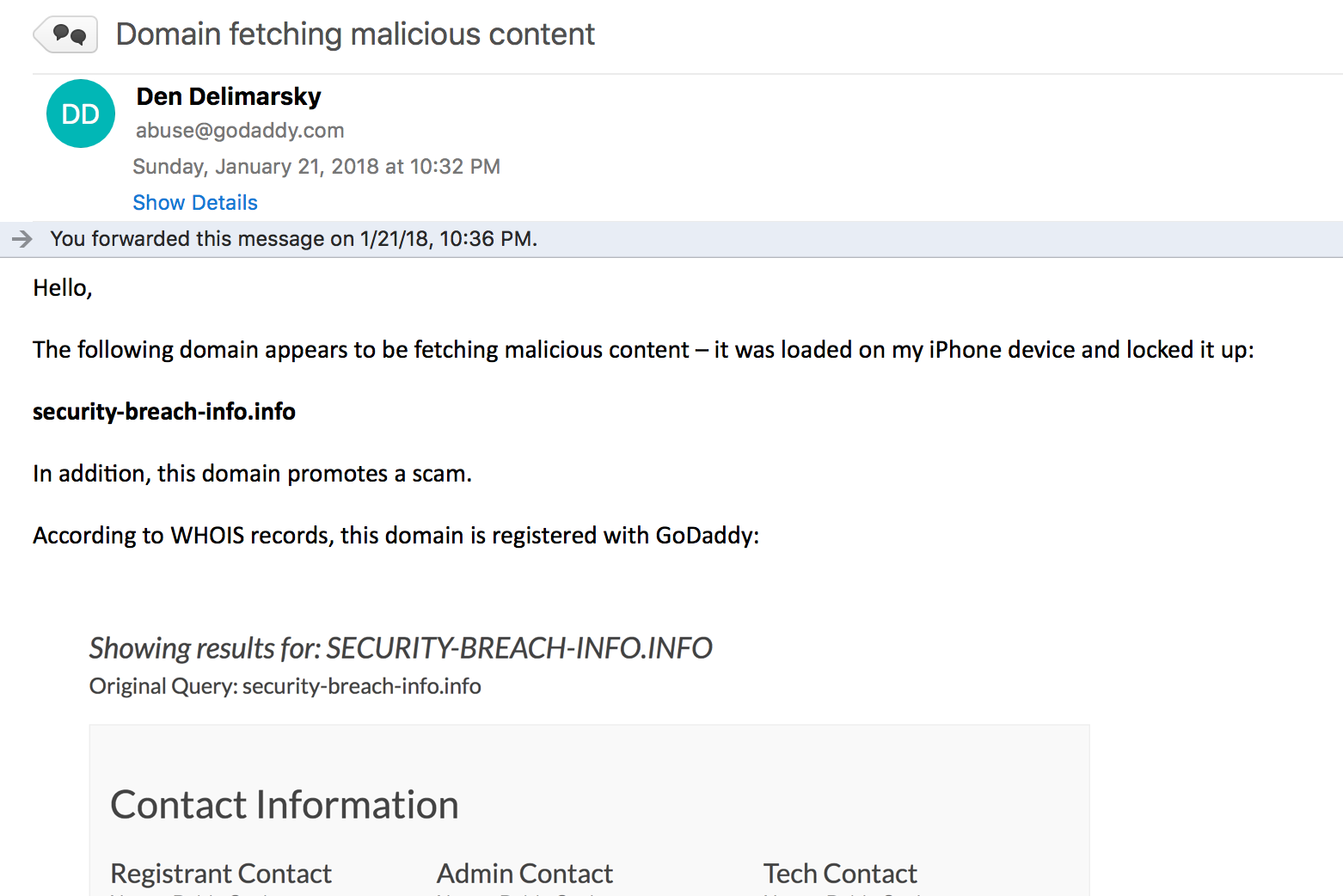Click the DD sender avatar
This screenshot has width=1343, height=896.
(x=81, y=114)
